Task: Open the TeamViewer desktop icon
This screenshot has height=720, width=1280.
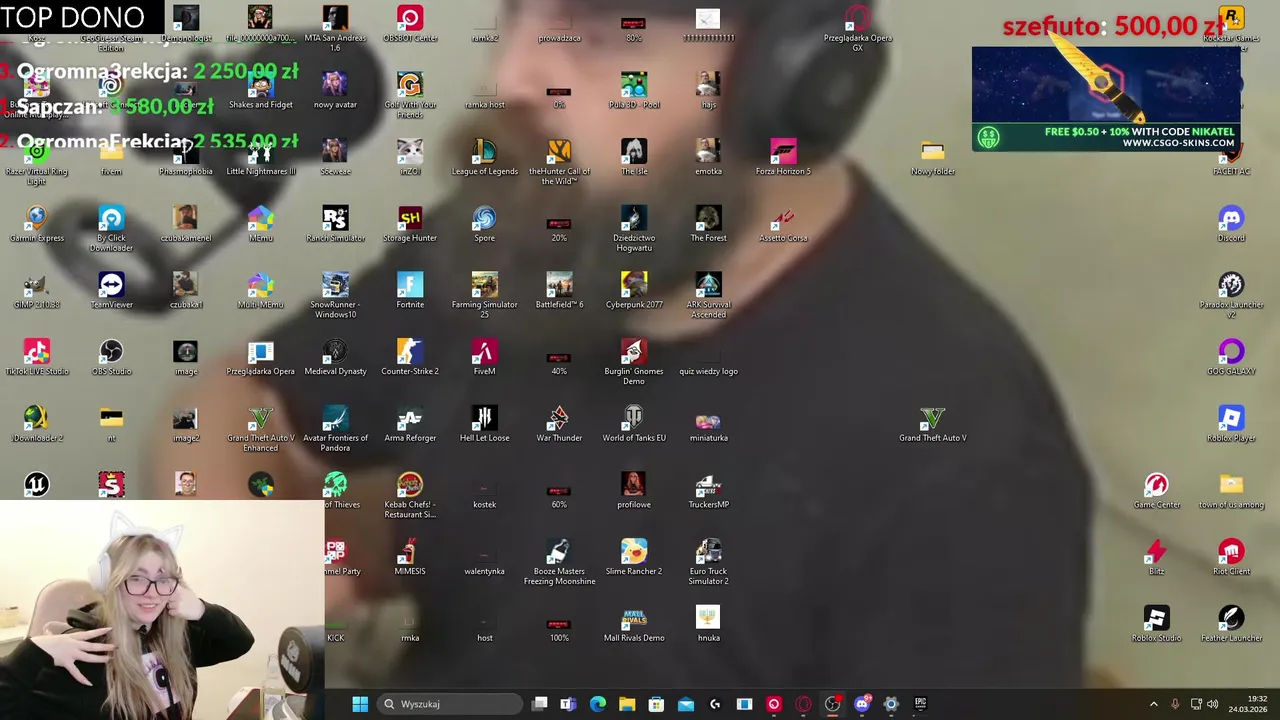Action: (111, 290)
